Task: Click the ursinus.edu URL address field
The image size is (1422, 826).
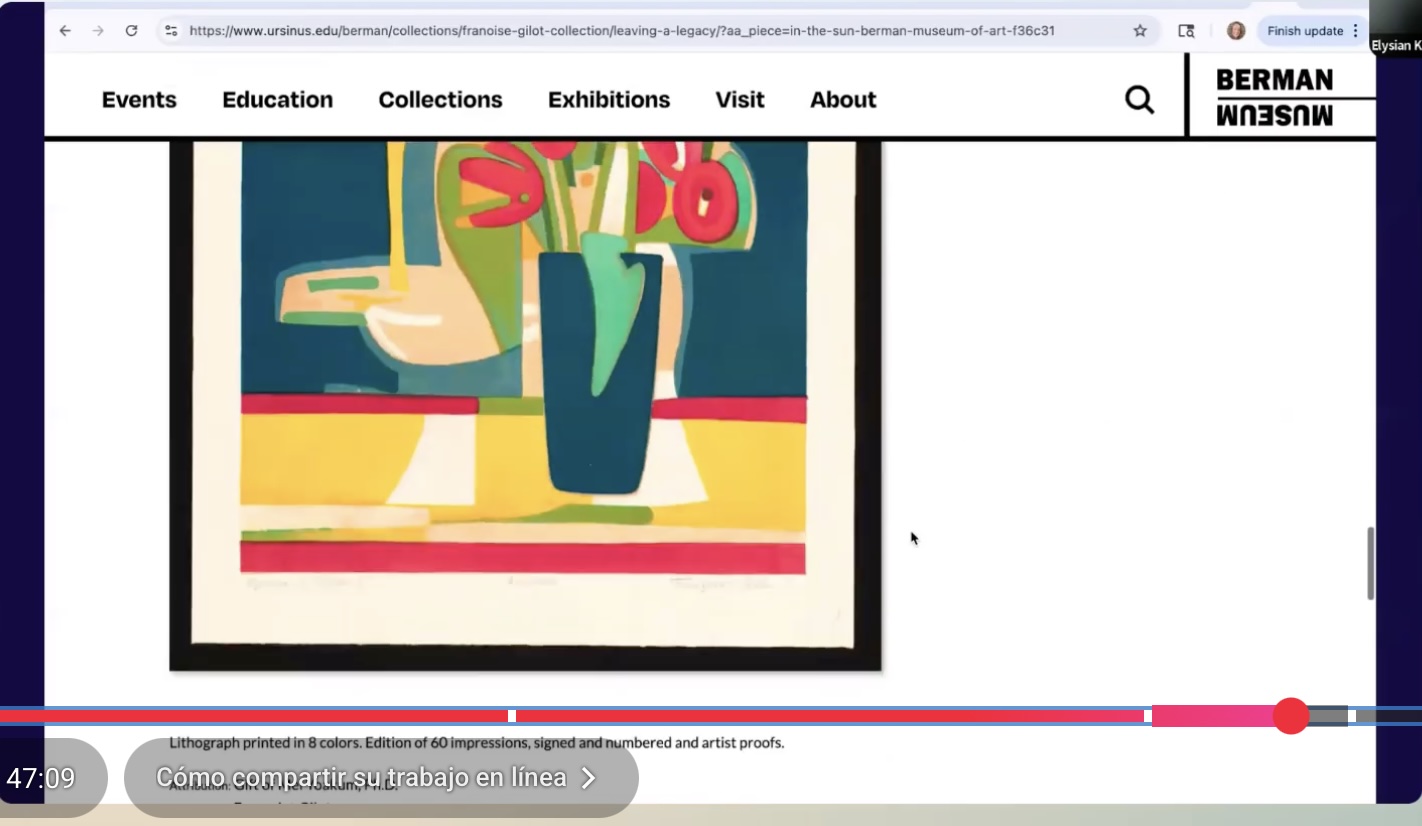Action: point(620,31)
